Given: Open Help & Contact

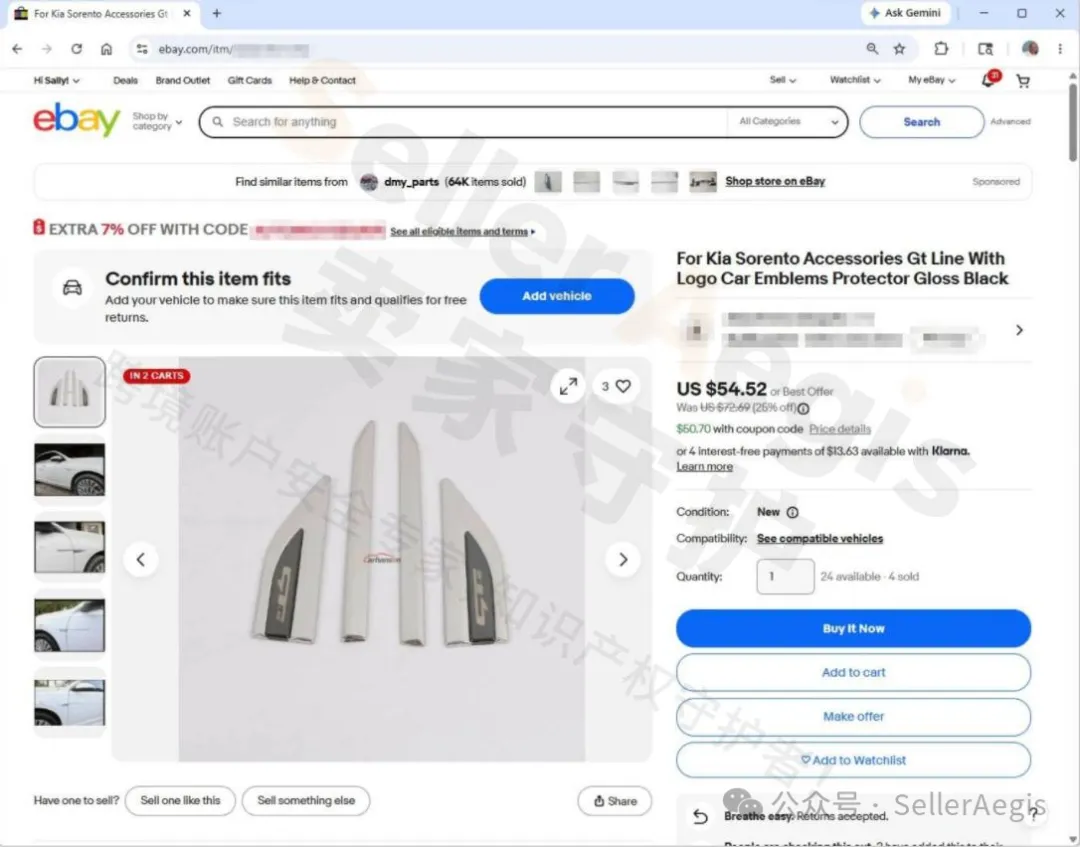Looking at the screenshot, I should pos(322,81).
